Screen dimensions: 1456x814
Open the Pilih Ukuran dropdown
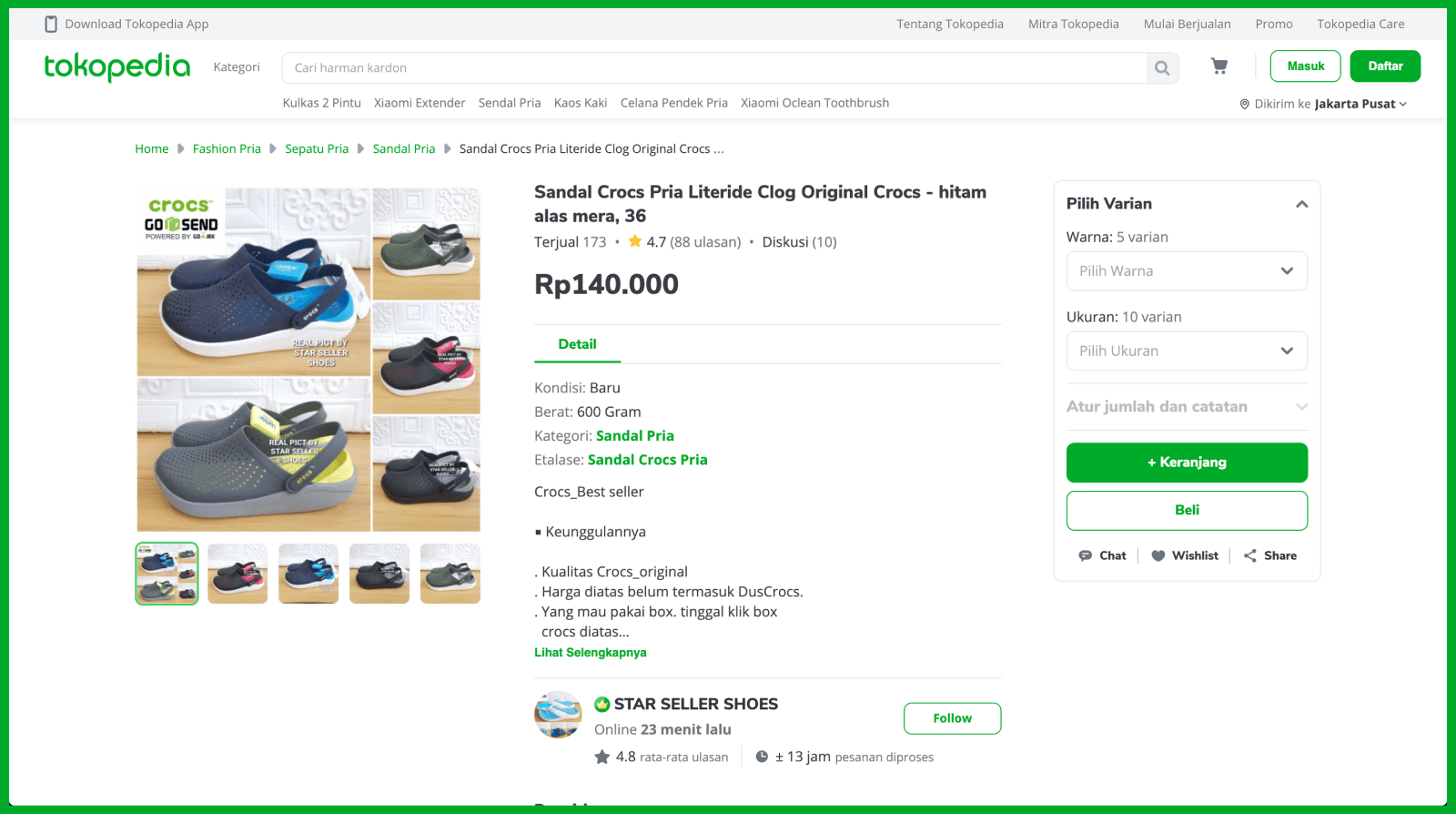click(1187, 351)
